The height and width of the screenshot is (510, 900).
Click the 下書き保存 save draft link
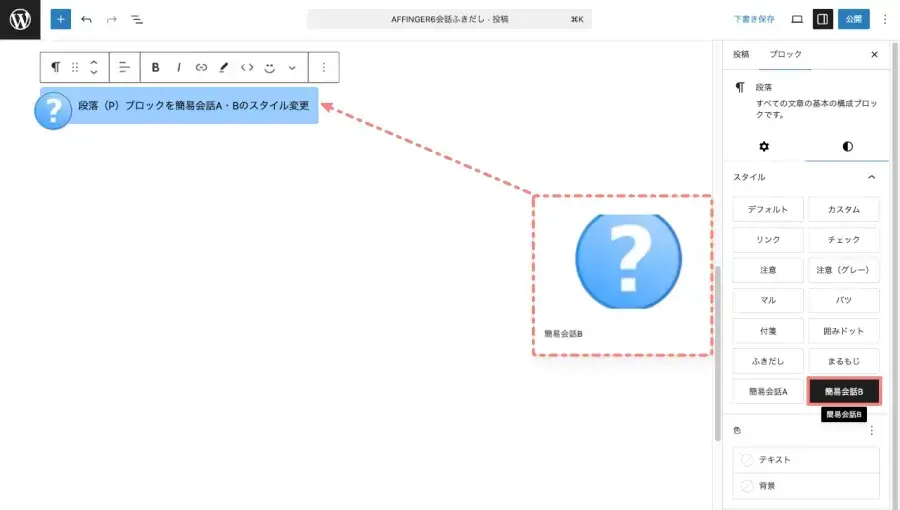tap(754, 20)
